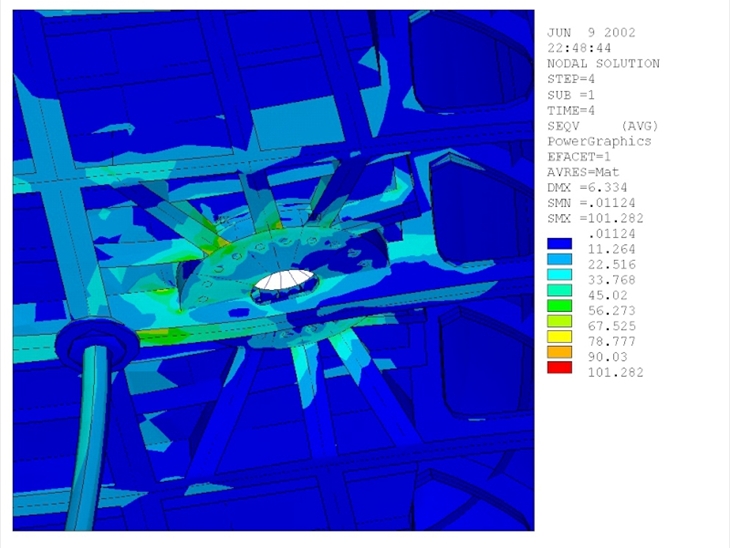
Task: Click the yellow legend swatch
Action: (559, 337)
